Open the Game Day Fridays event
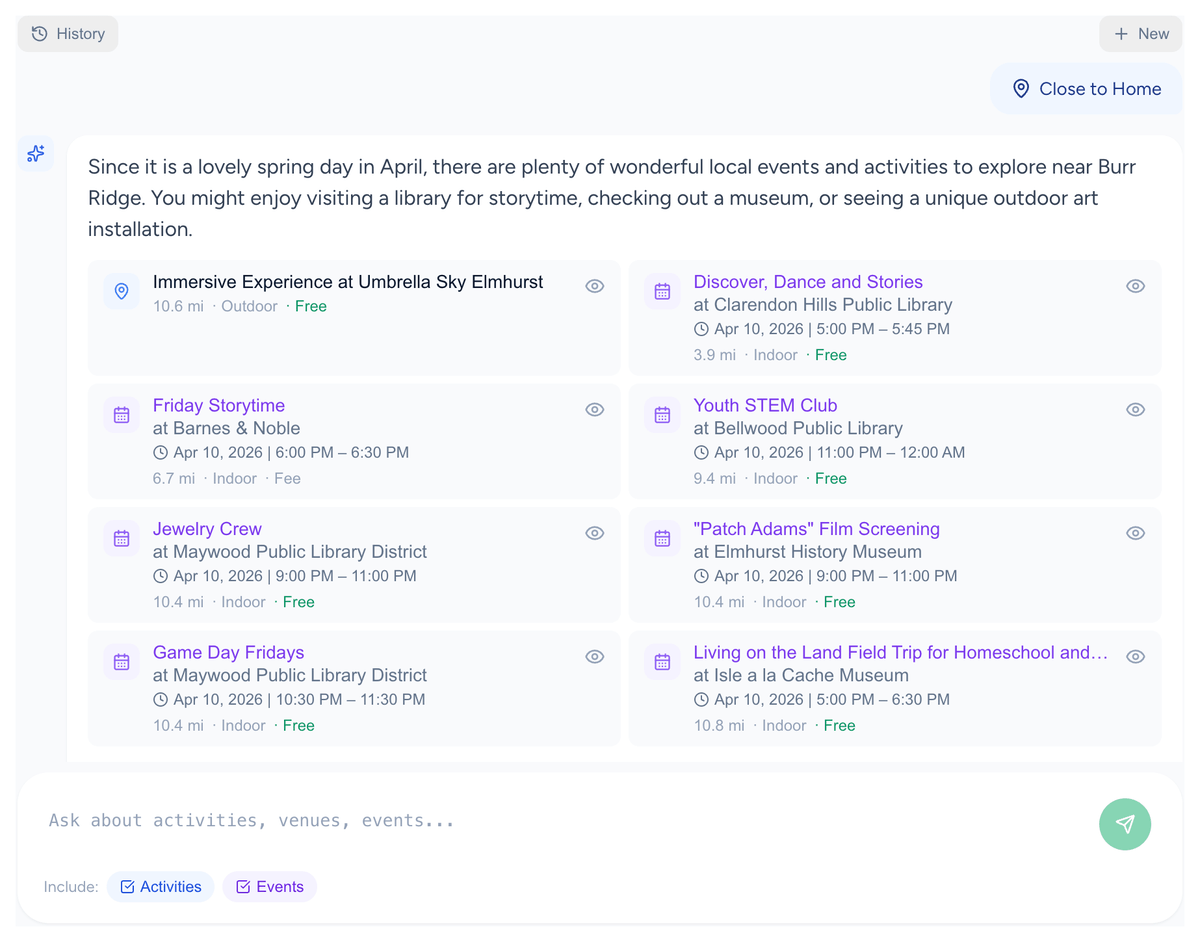This screenshot has height=942, width=1200. (228, 653)
